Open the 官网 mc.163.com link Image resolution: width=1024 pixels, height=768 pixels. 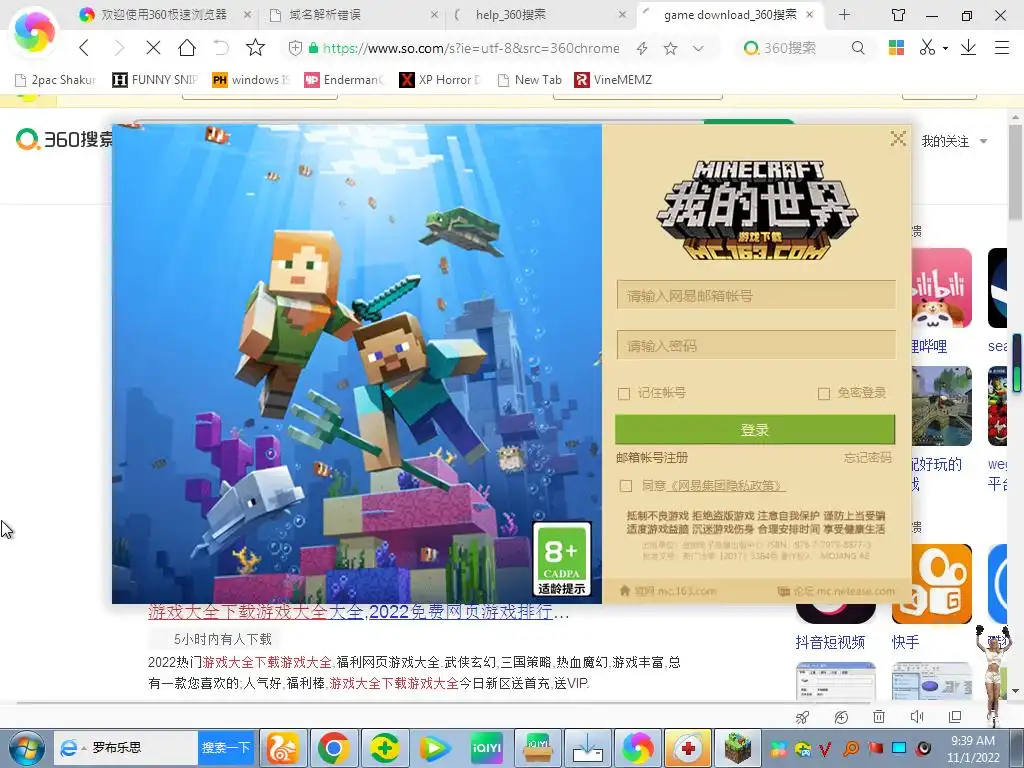pyautogui.click(x=667, y=591)
